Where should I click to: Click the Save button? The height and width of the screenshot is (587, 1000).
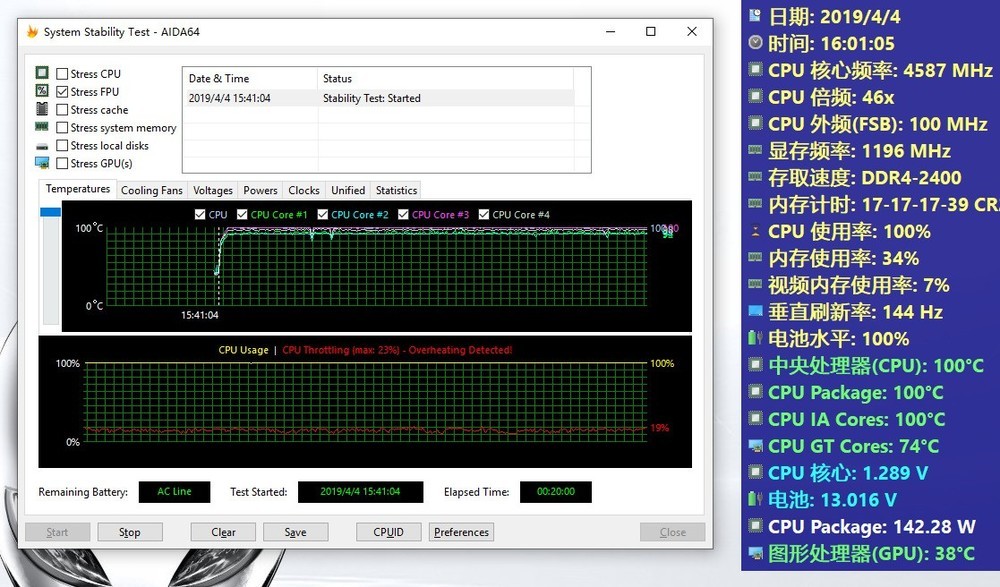(295, 532)
